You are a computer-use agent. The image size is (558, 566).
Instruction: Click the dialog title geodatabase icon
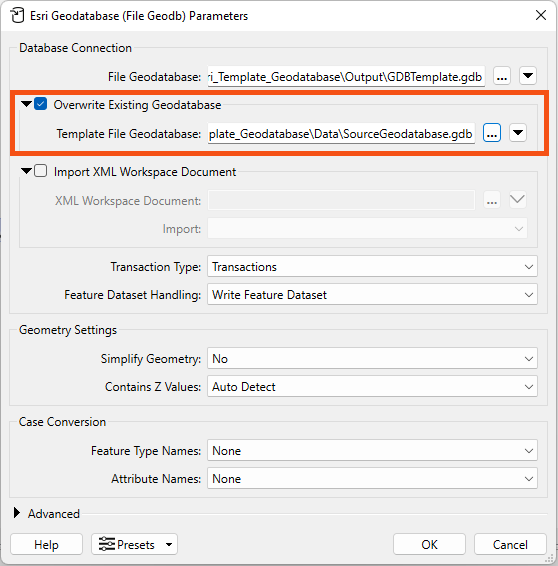(17, 16)
